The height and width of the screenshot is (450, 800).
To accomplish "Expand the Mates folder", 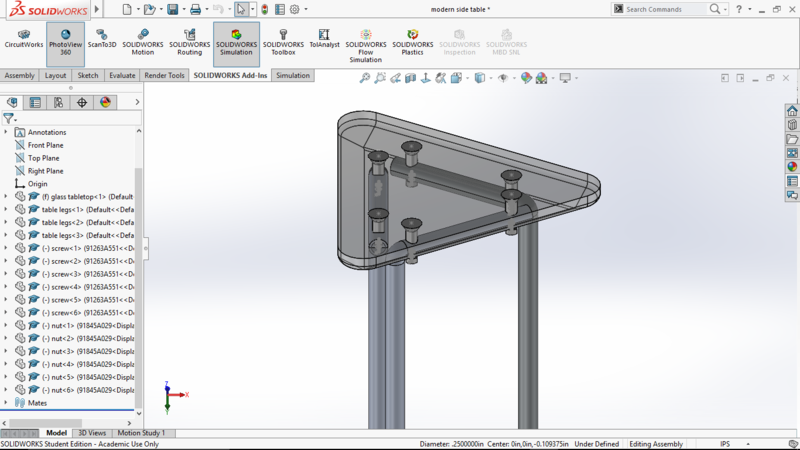I will click(6, 403).
